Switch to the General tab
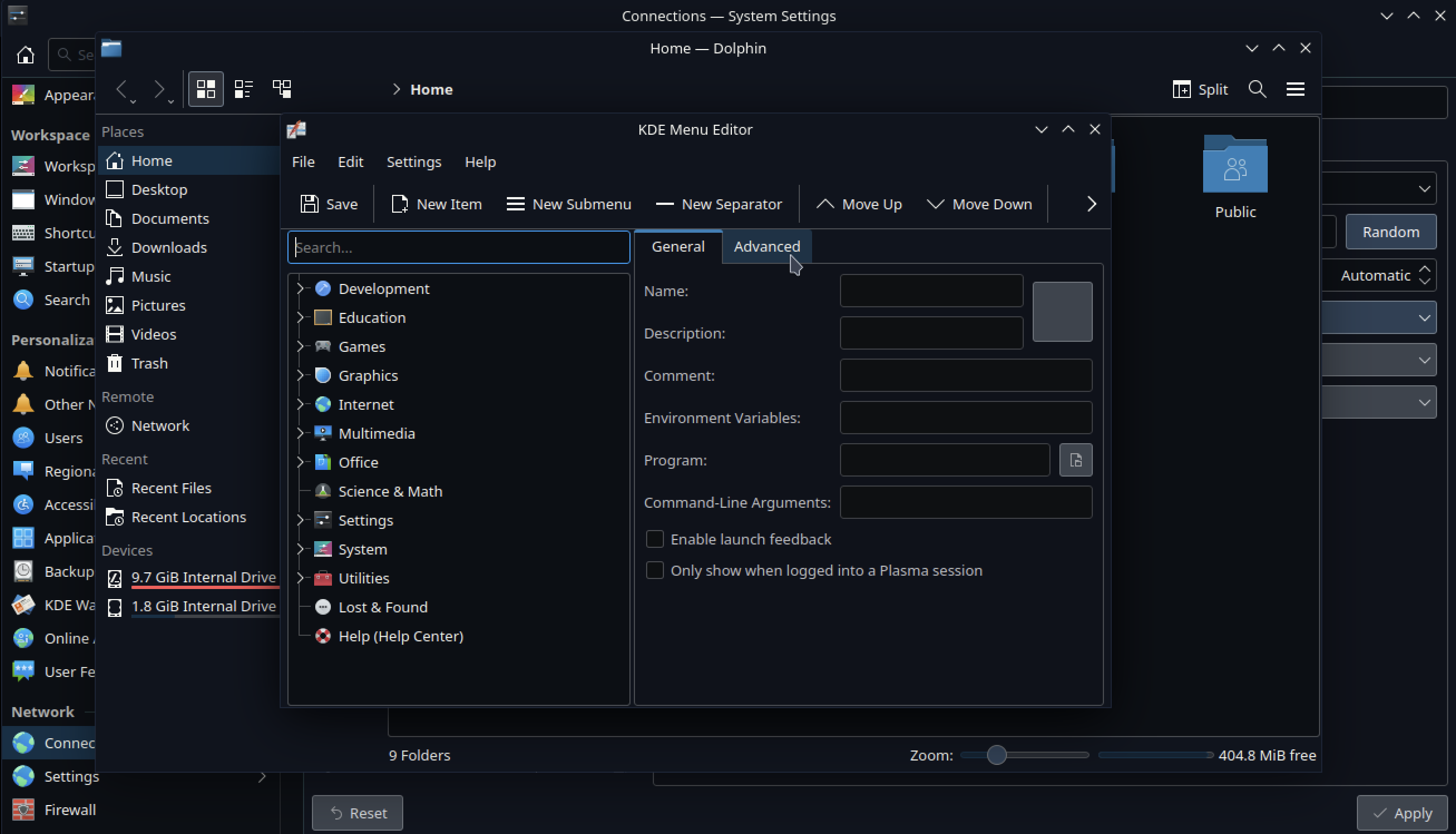Screen dimensions: 1456x834 678,246
